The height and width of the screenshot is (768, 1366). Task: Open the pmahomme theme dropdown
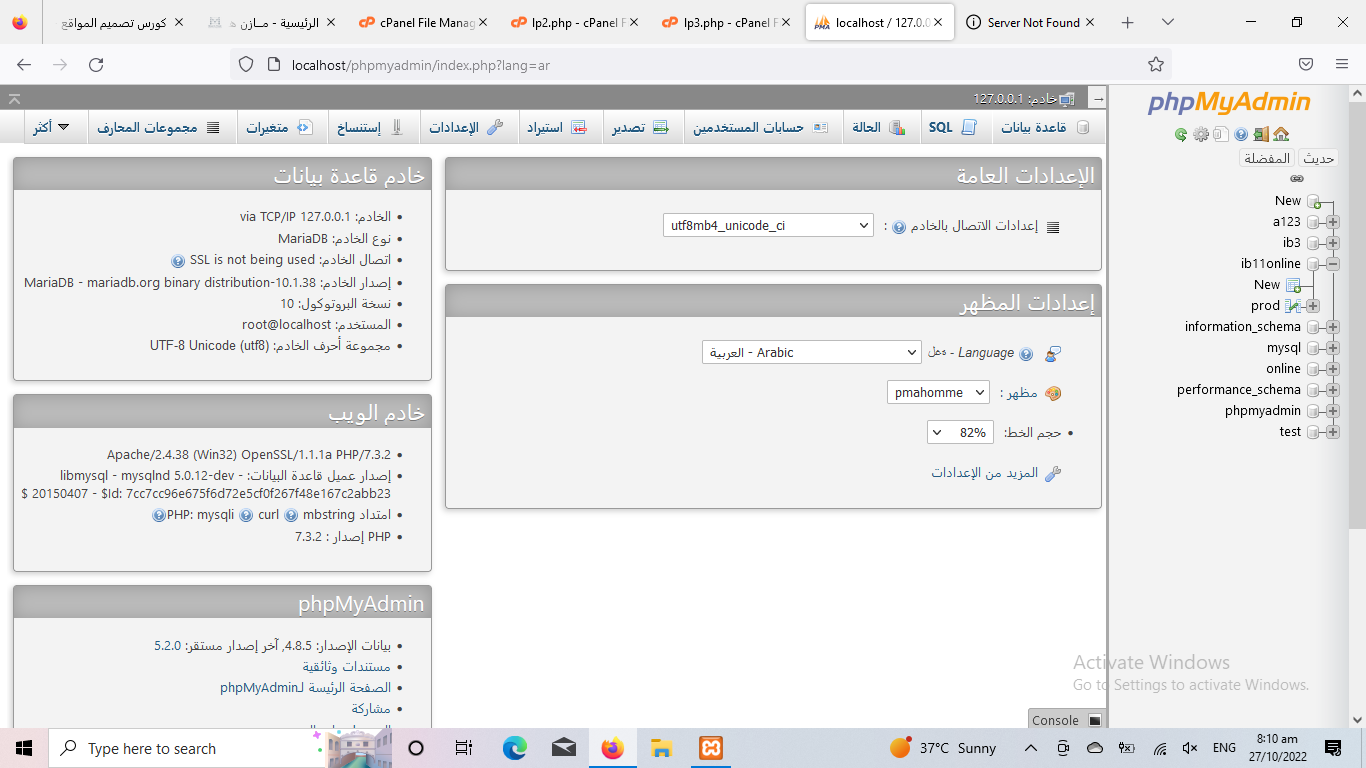937,393
